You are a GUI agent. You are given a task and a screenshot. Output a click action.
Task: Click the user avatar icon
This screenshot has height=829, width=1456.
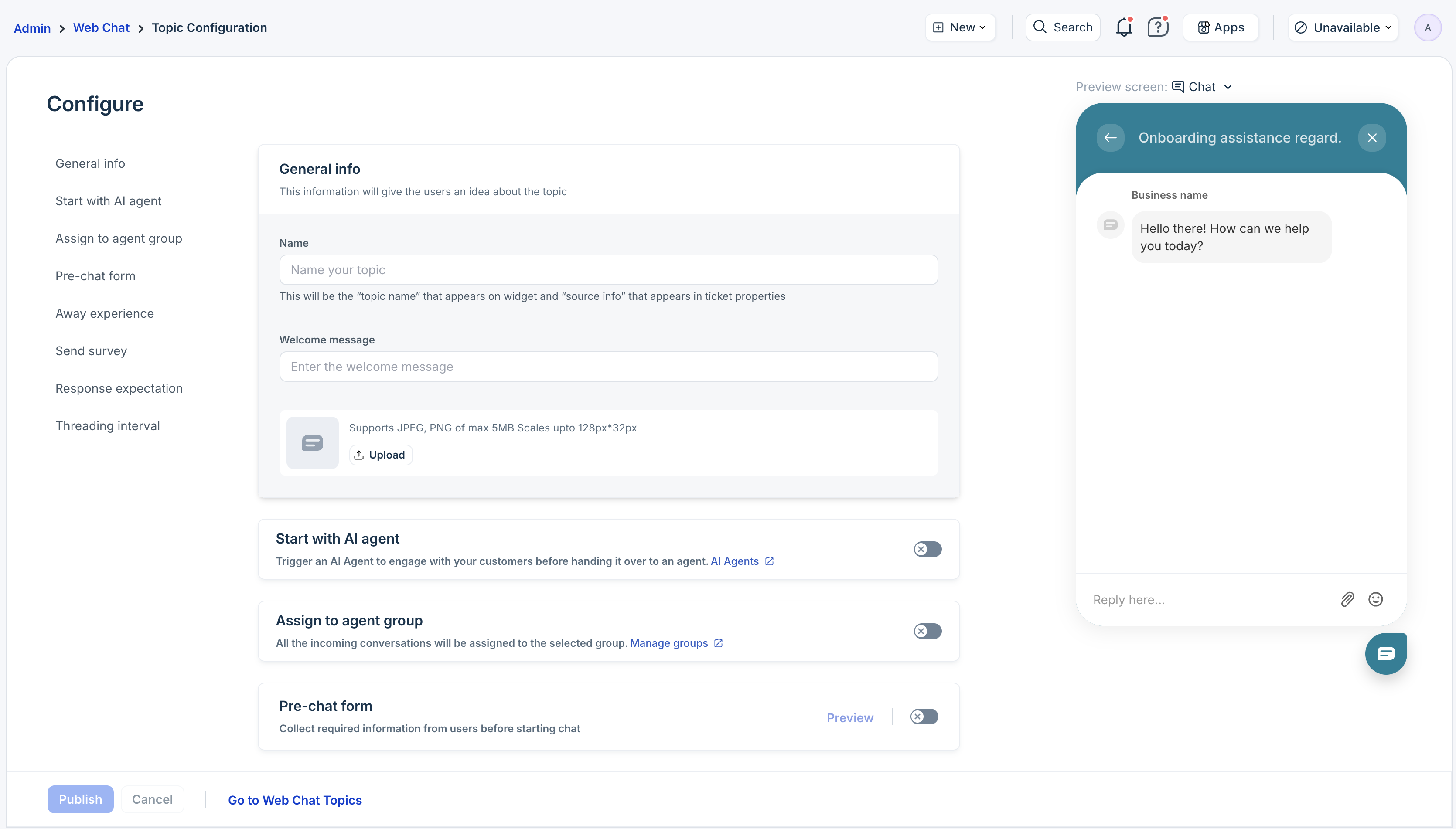pos(1427,27)
